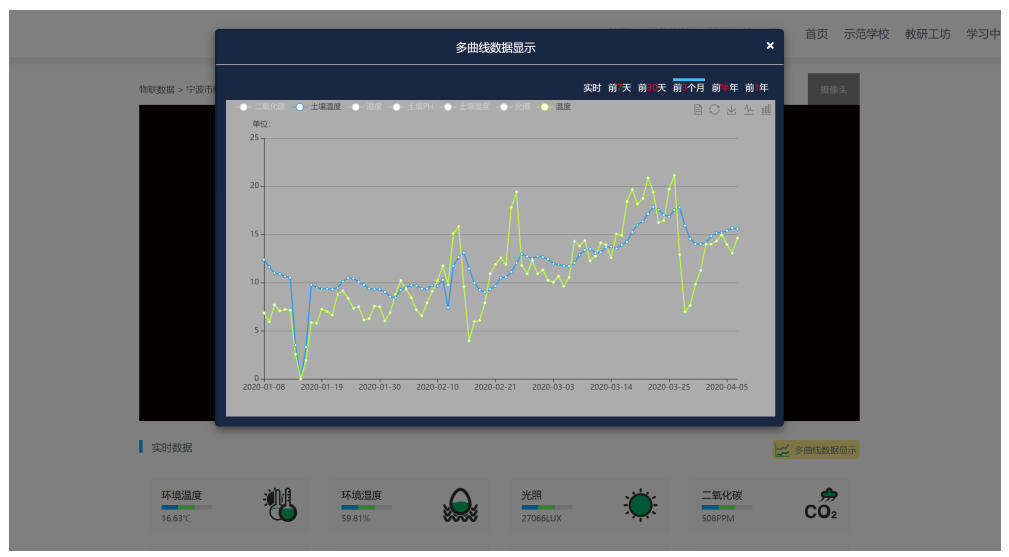
Task: Click the chart restore/refresh icon
Action: coord(715,109)
